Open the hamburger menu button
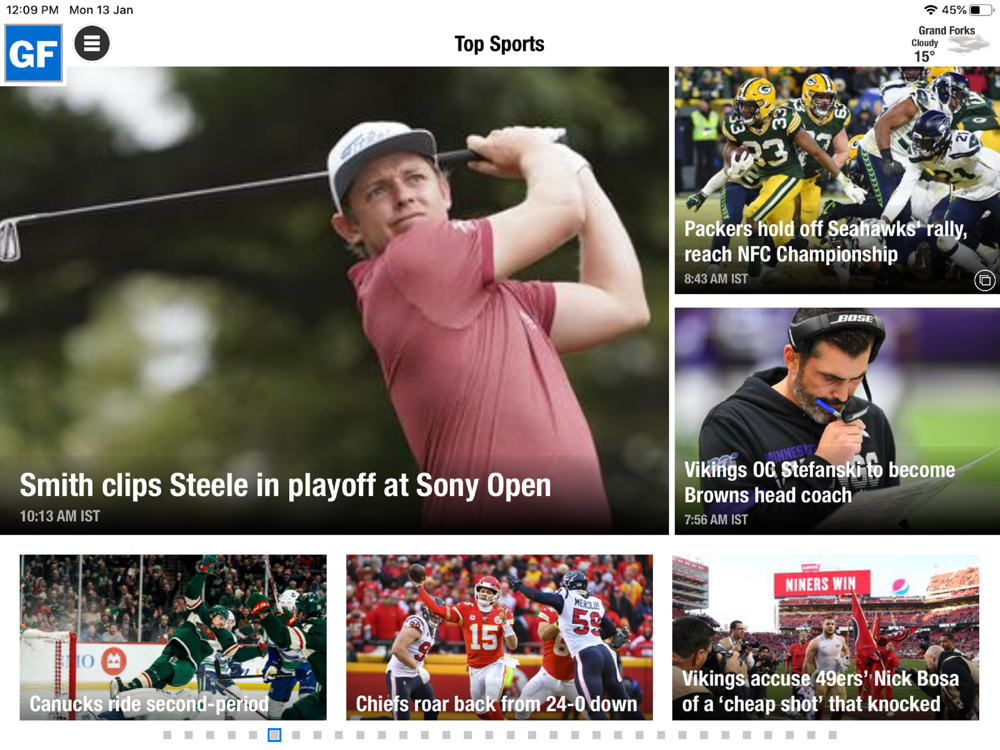The height and width of the screenshot is (750, 1000). 92,43
